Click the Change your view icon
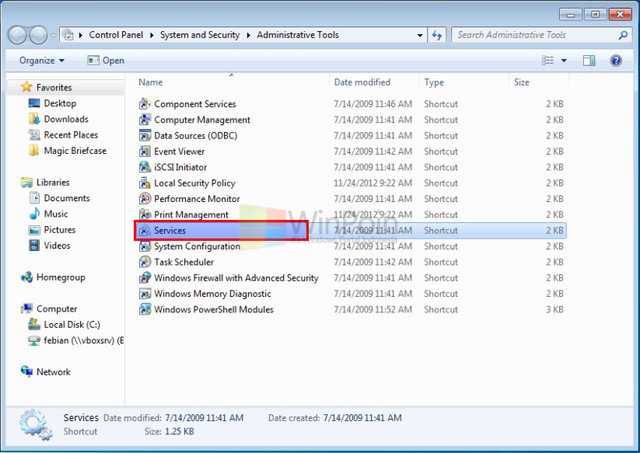 [x=547, y=61]
